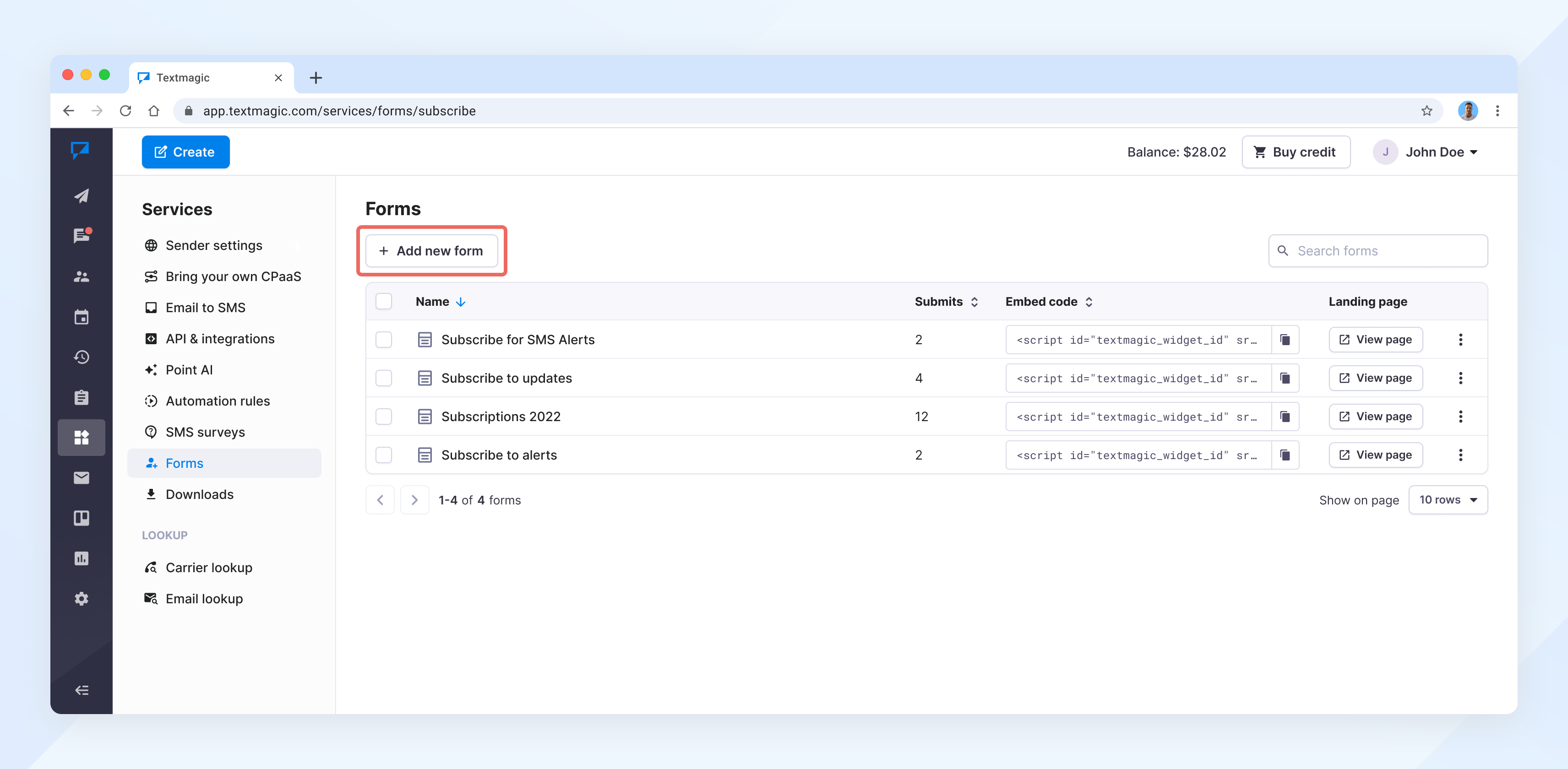
Task: Open more options for Subscribe to alerts
Action: (x=1460, y=455)
